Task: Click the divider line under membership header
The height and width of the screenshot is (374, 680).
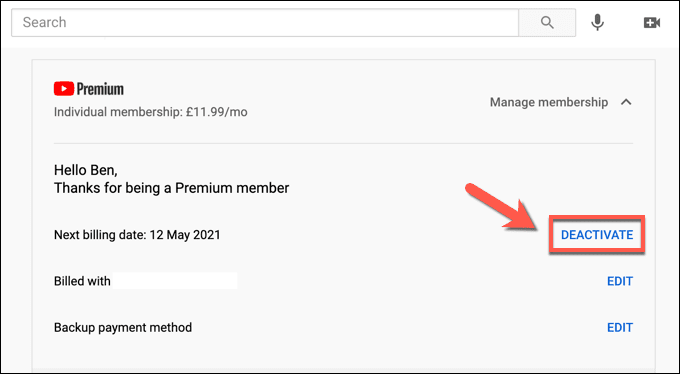Action: pyautogui.click(x=343, y=143)
